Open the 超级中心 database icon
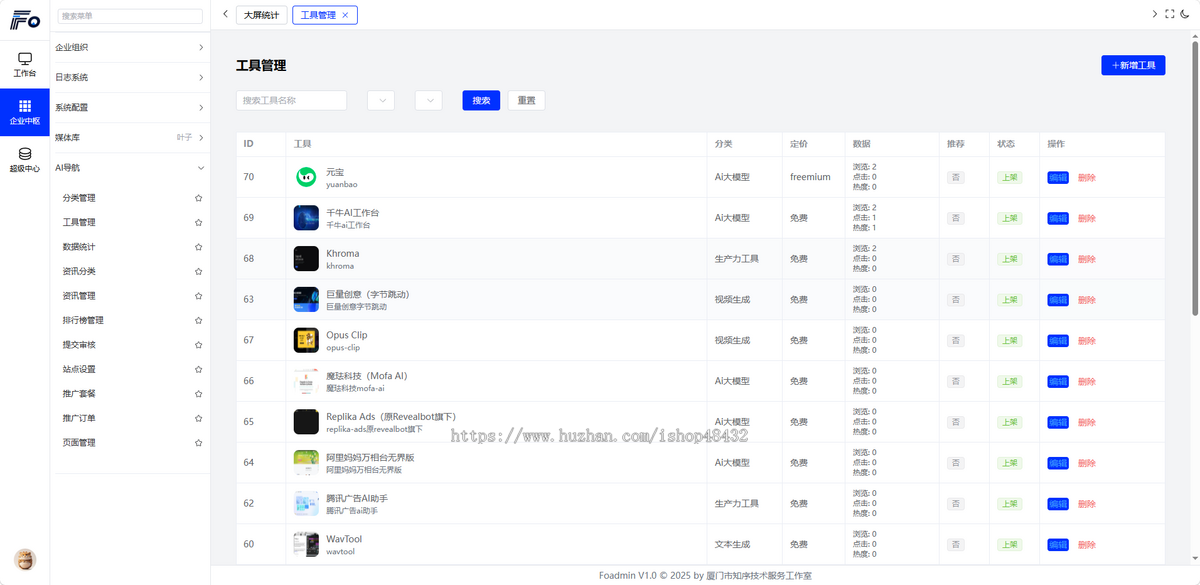This screenshot has width=1200, height=585. (x=25, y=160)
